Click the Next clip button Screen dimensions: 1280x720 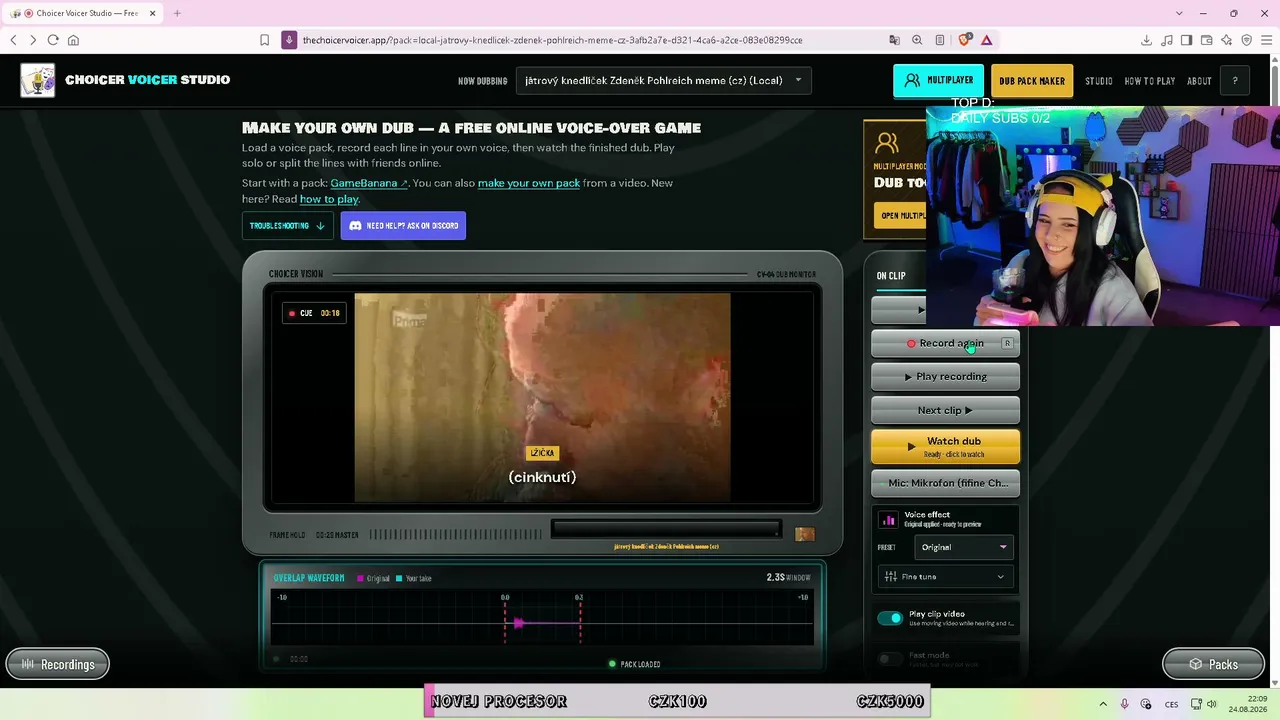tap(945, 410)
